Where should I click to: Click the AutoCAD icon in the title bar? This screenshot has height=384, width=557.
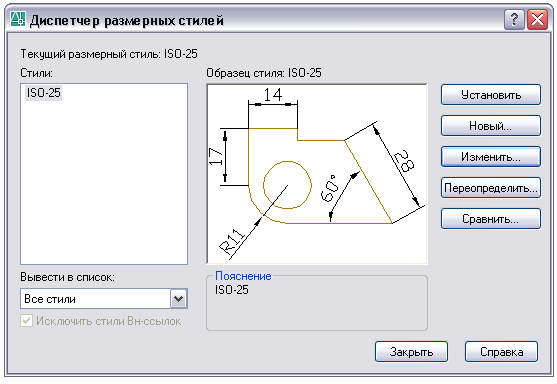[x=18, y=20]
